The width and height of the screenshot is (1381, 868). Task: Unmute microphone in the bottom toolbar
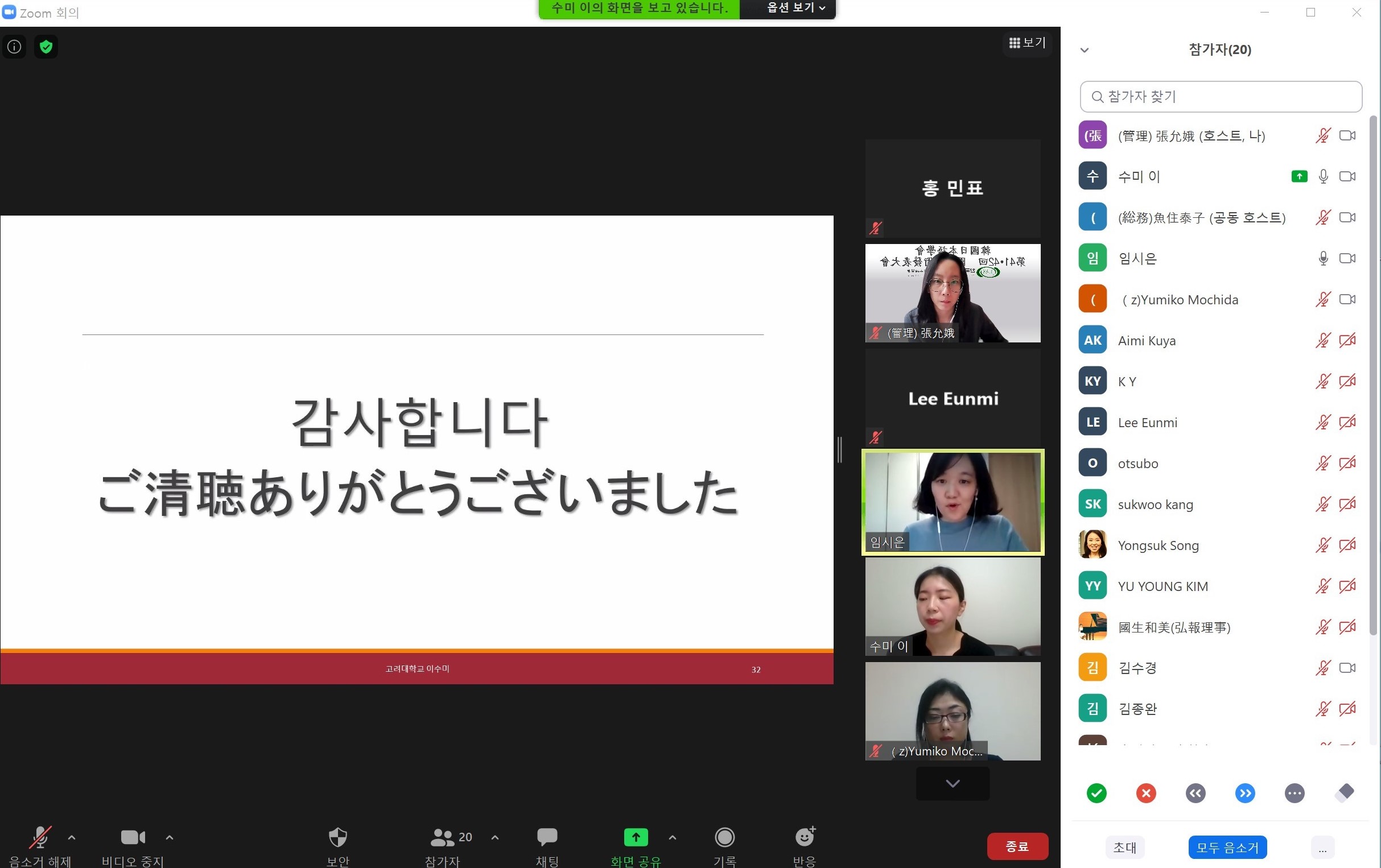pyautogui.click(x=40, y=838)
